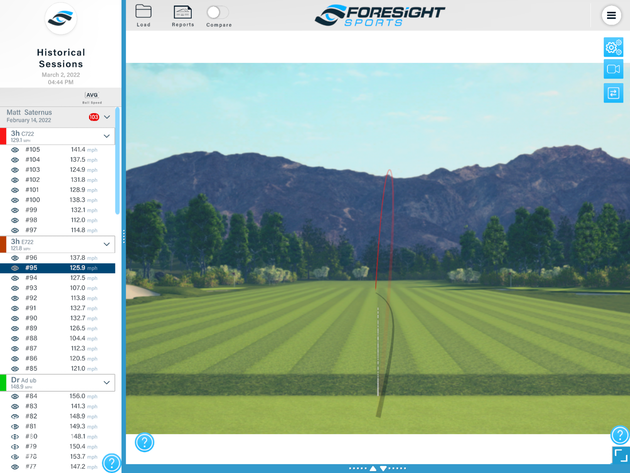
Task: Toggle visibility eye for shot #105
Action: [x=15, y=150]
